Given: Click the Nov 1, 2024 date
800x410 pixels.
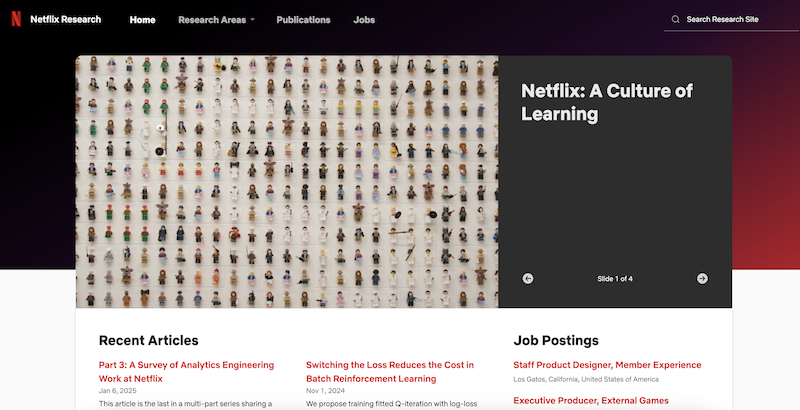Looking at the screenshot, I should tap(326, 391).
